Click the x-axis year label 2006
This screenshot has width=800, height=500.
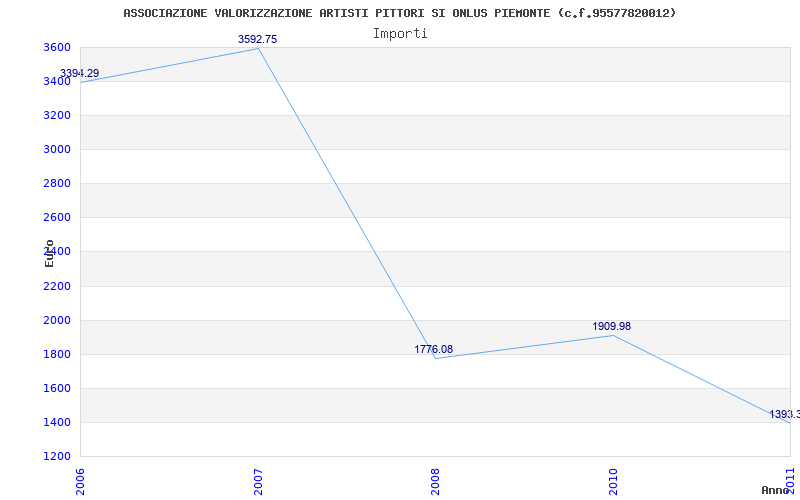[x=80, y=482]
